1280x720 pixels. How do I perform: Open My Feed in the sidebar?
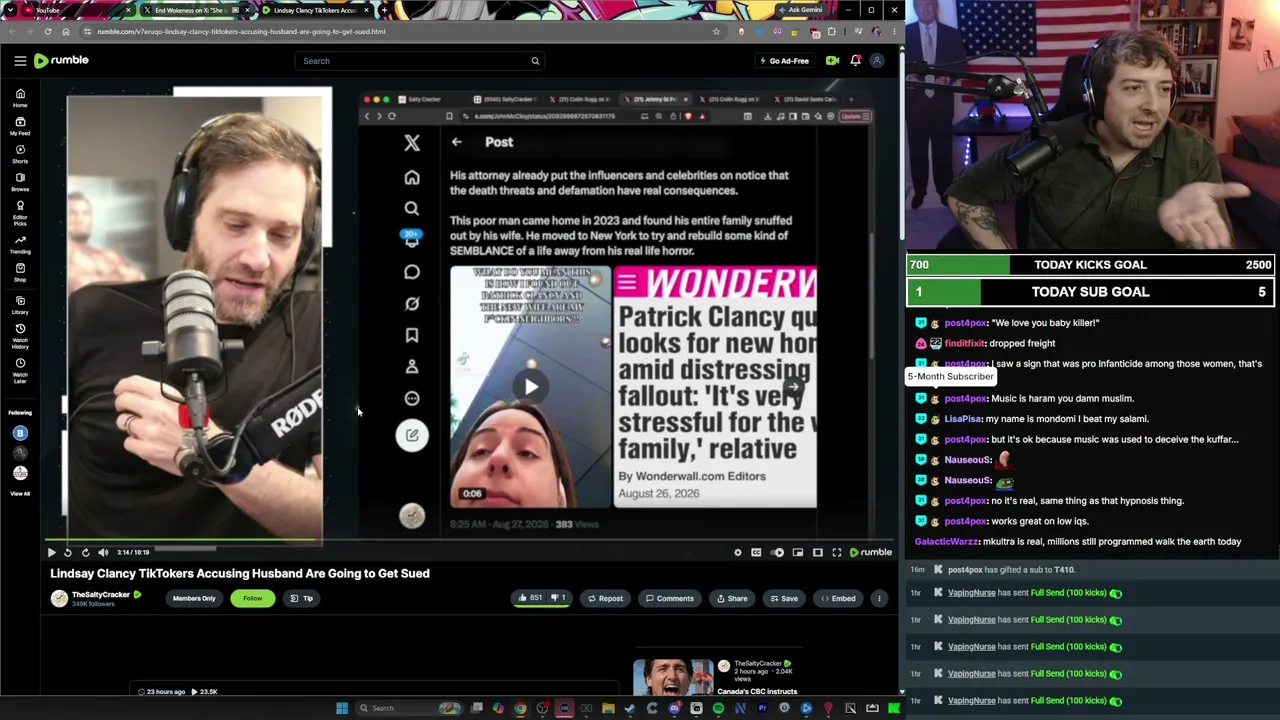coord(20,126)
